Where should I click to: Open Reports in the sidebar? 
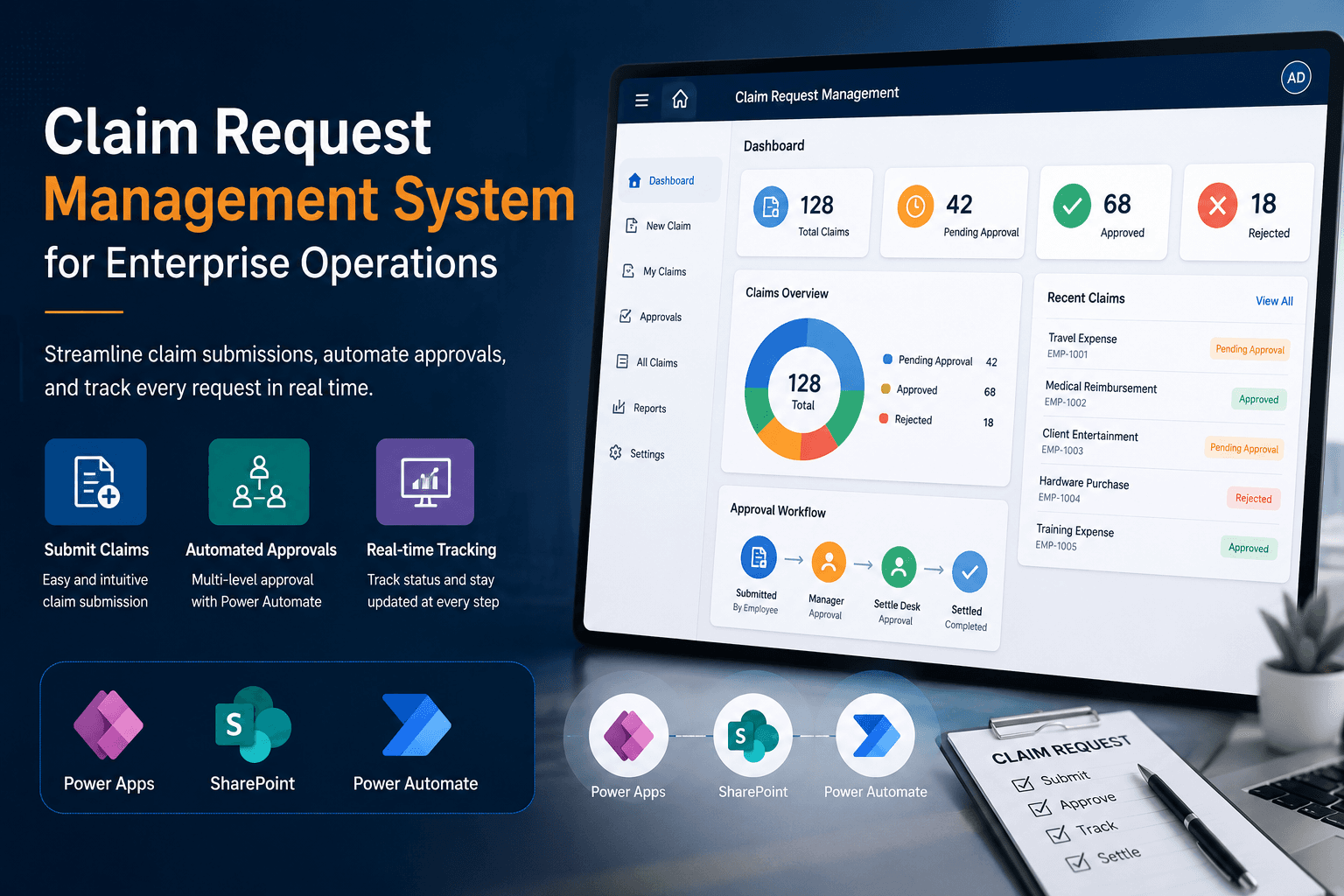click(640, 408)
